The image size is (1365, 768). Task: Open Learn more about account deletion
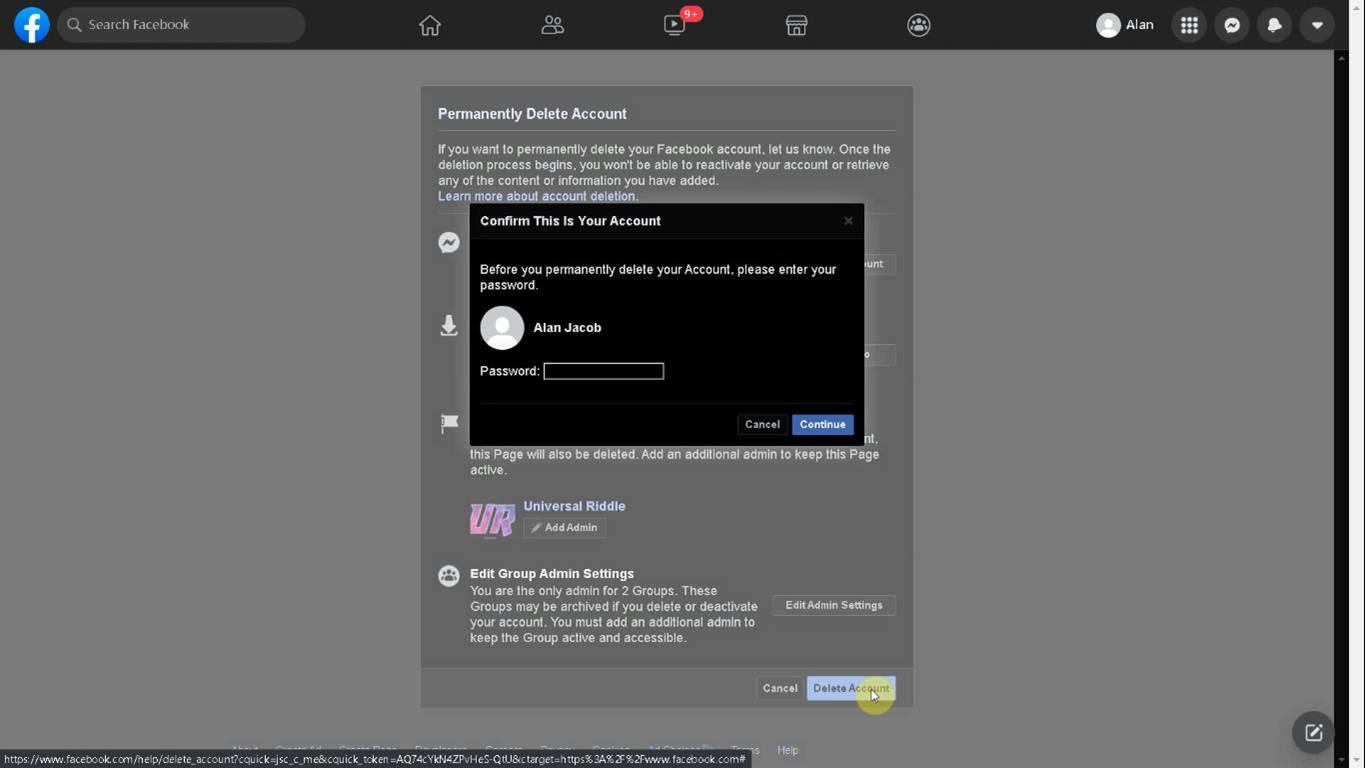tap(537, 196)
